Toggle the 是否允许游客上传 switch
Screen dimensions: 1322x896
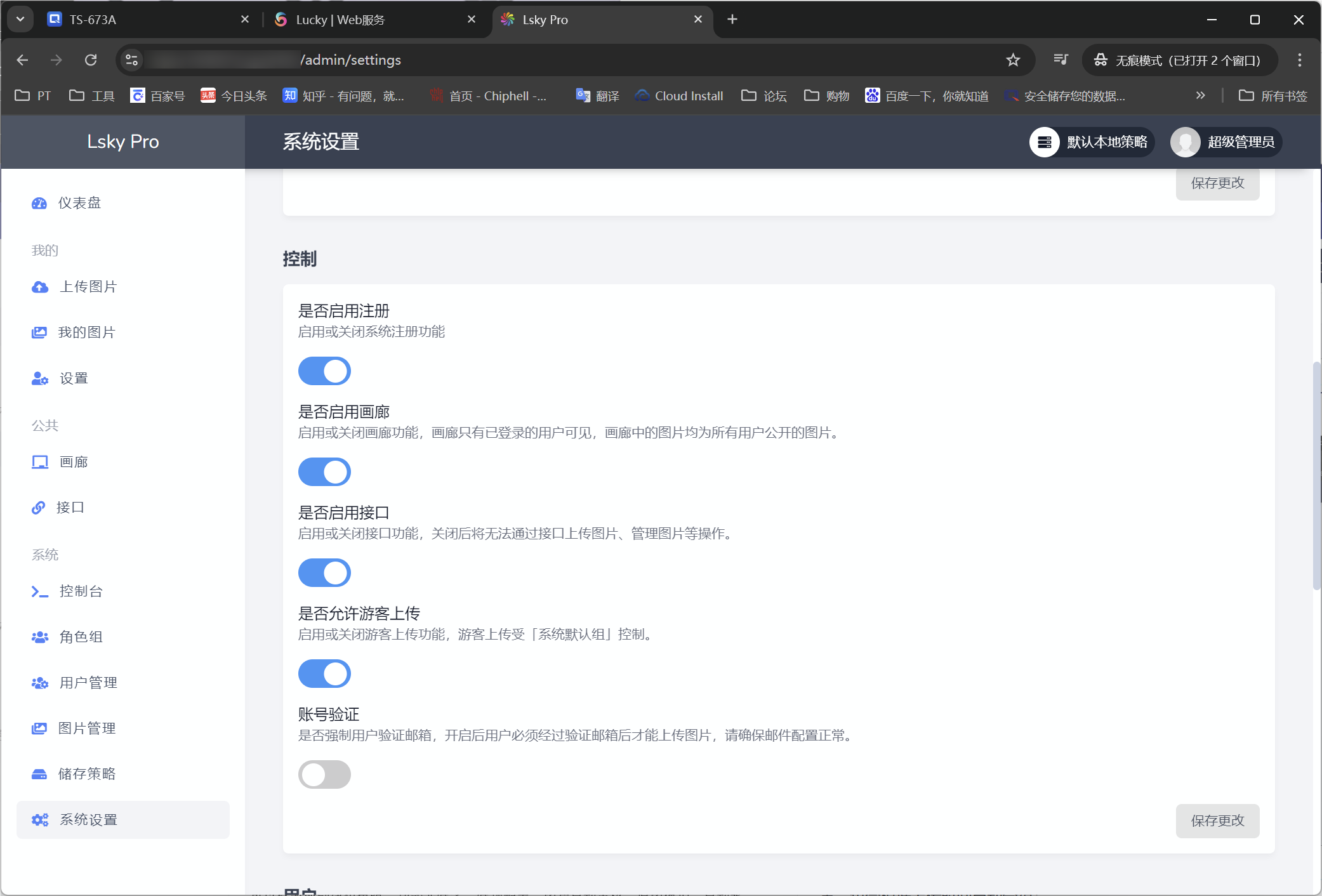coord(324,674)
